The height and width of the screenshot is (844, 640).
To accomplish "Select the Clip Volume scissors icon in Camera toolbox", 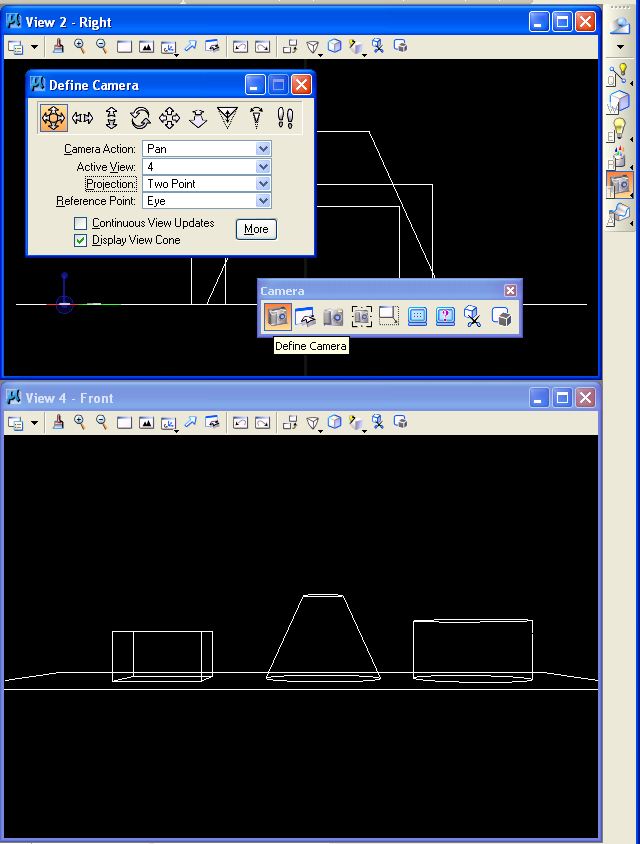I will coord(473,317).
